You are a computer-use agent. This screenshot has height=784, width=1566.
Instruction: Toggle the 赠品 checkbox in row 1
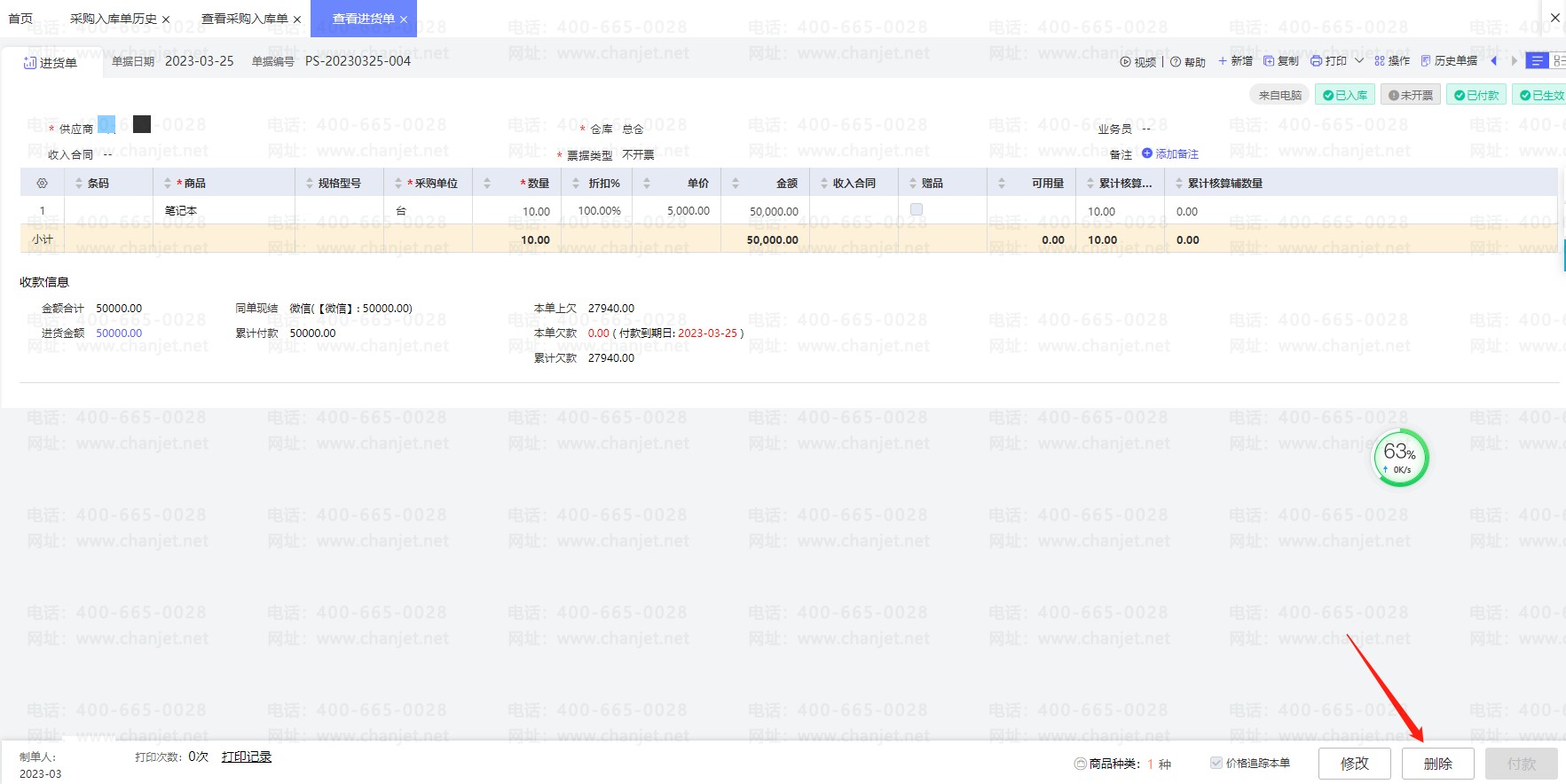(x=917, y=210)
